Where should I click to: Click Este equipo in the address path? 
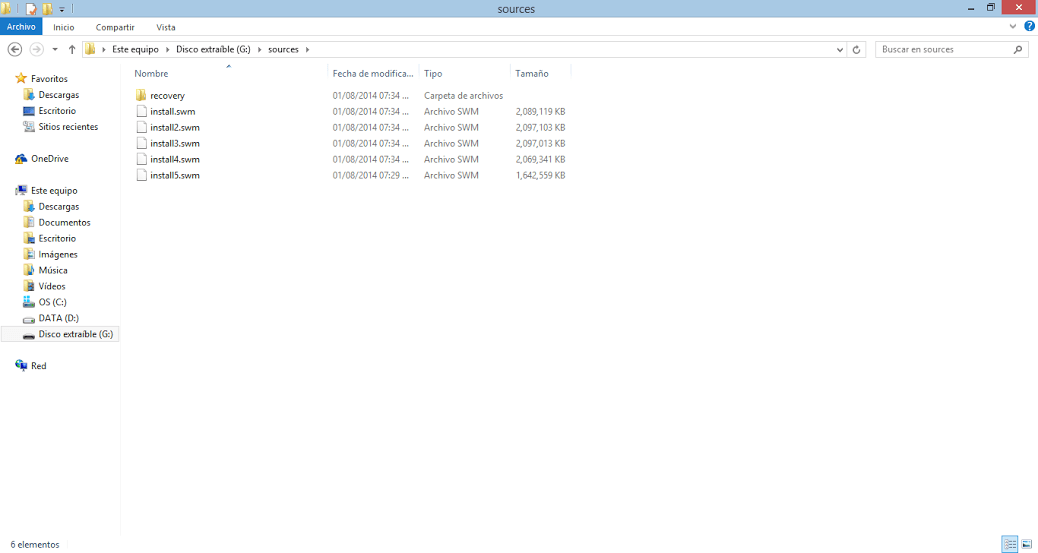[x=135, y=50]
